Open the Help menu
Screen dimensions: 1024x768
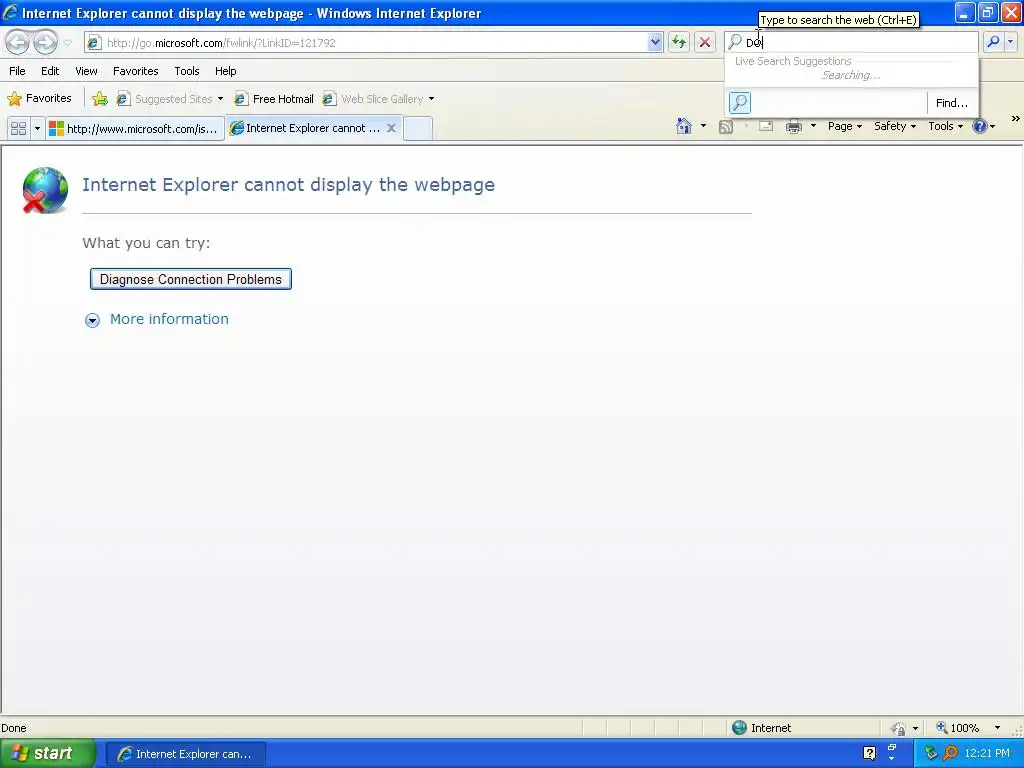click(x=226, y=71)
